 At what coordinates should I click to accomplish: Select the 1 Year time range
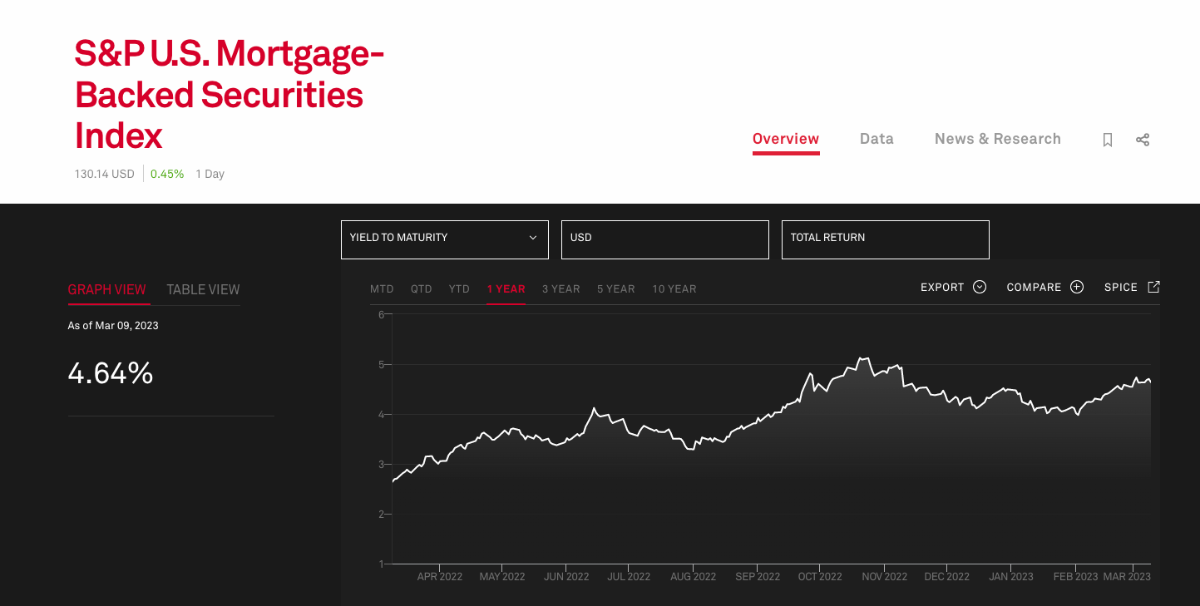pyautogui.click(x=506, y=289)
